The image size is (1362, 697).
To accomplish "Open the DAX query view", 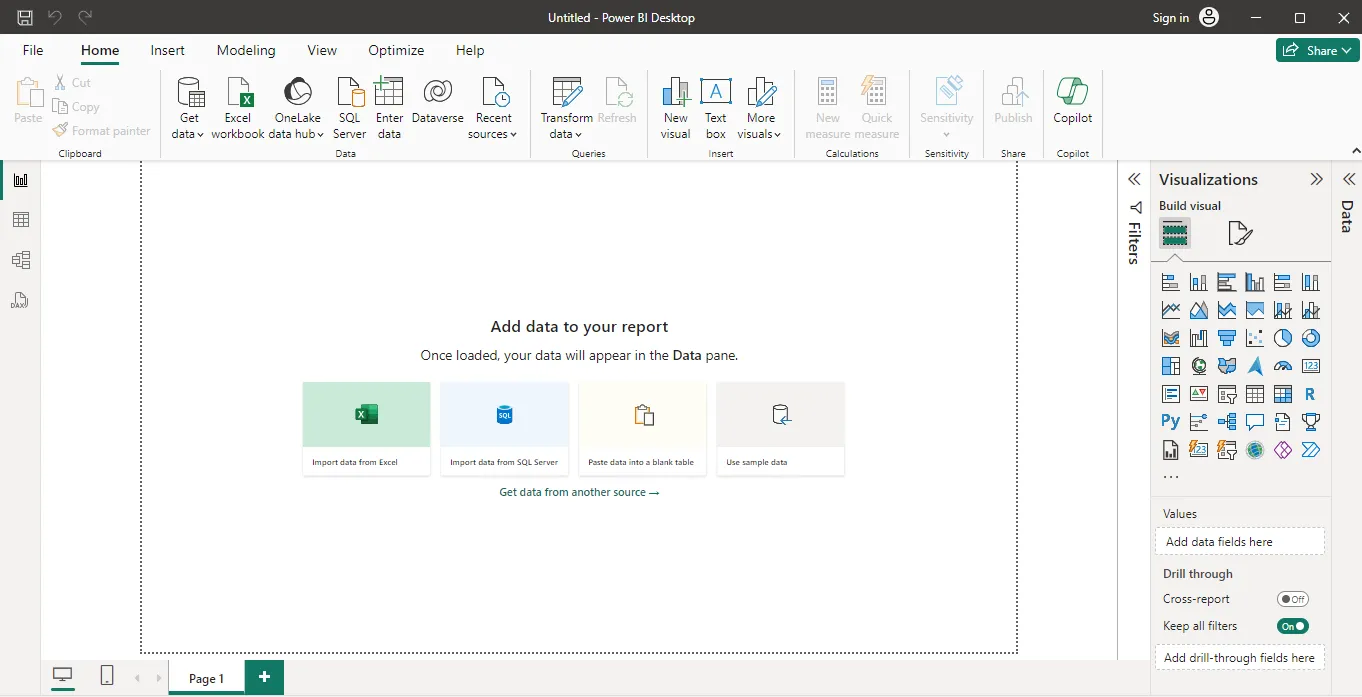I will click(x=20, y=300).
